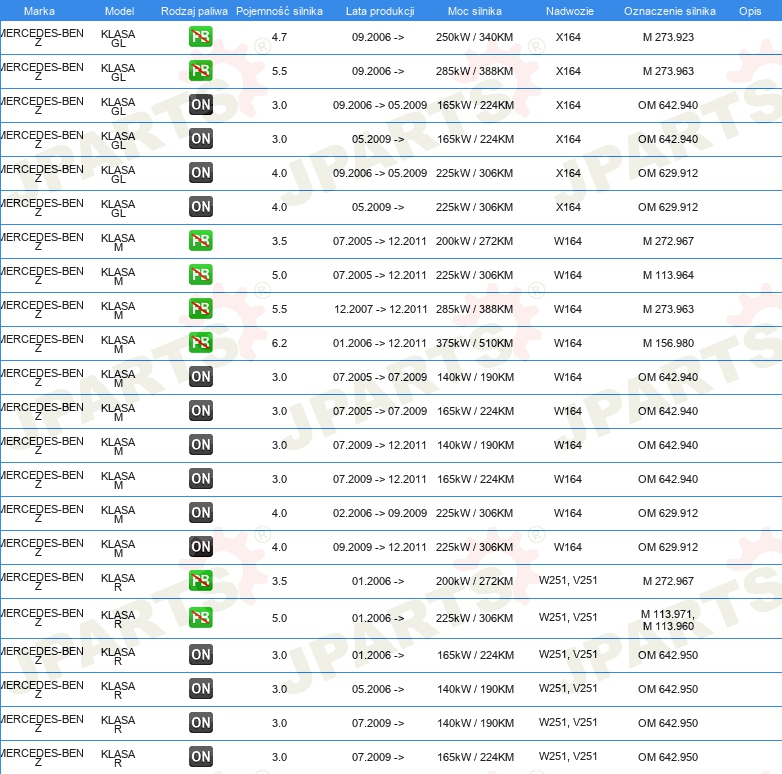Select diesel ON icon in 02.2006 -> 09.2009 row
The width and height of the screenshot is (782, 774).
pos(200,513)
